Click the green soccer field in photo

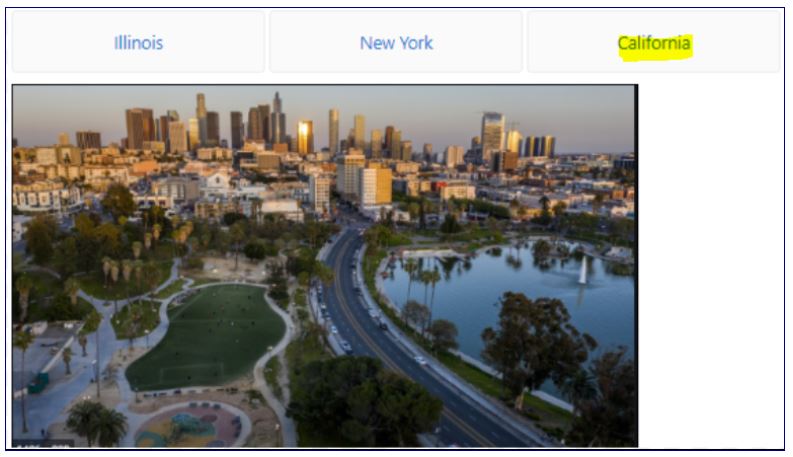pos(207,337)
